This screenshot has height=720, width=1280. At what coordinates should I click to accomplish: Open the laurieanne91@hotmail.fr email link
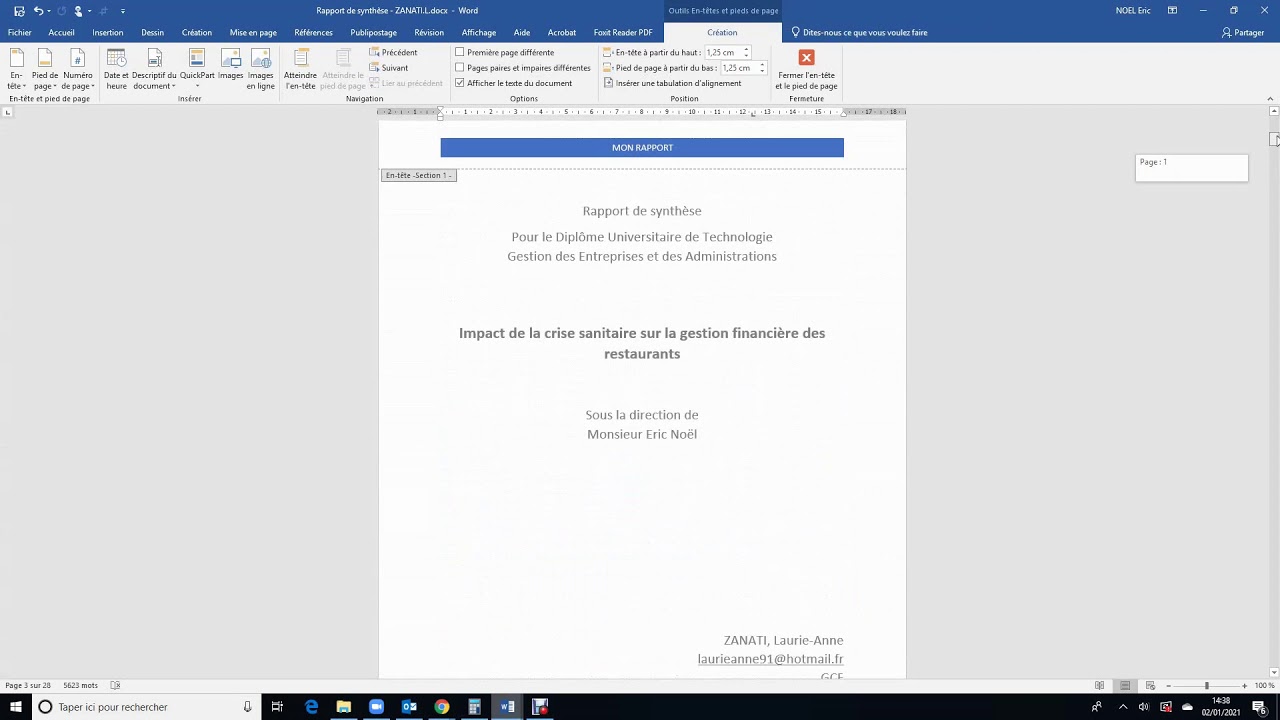pos(770,659)
